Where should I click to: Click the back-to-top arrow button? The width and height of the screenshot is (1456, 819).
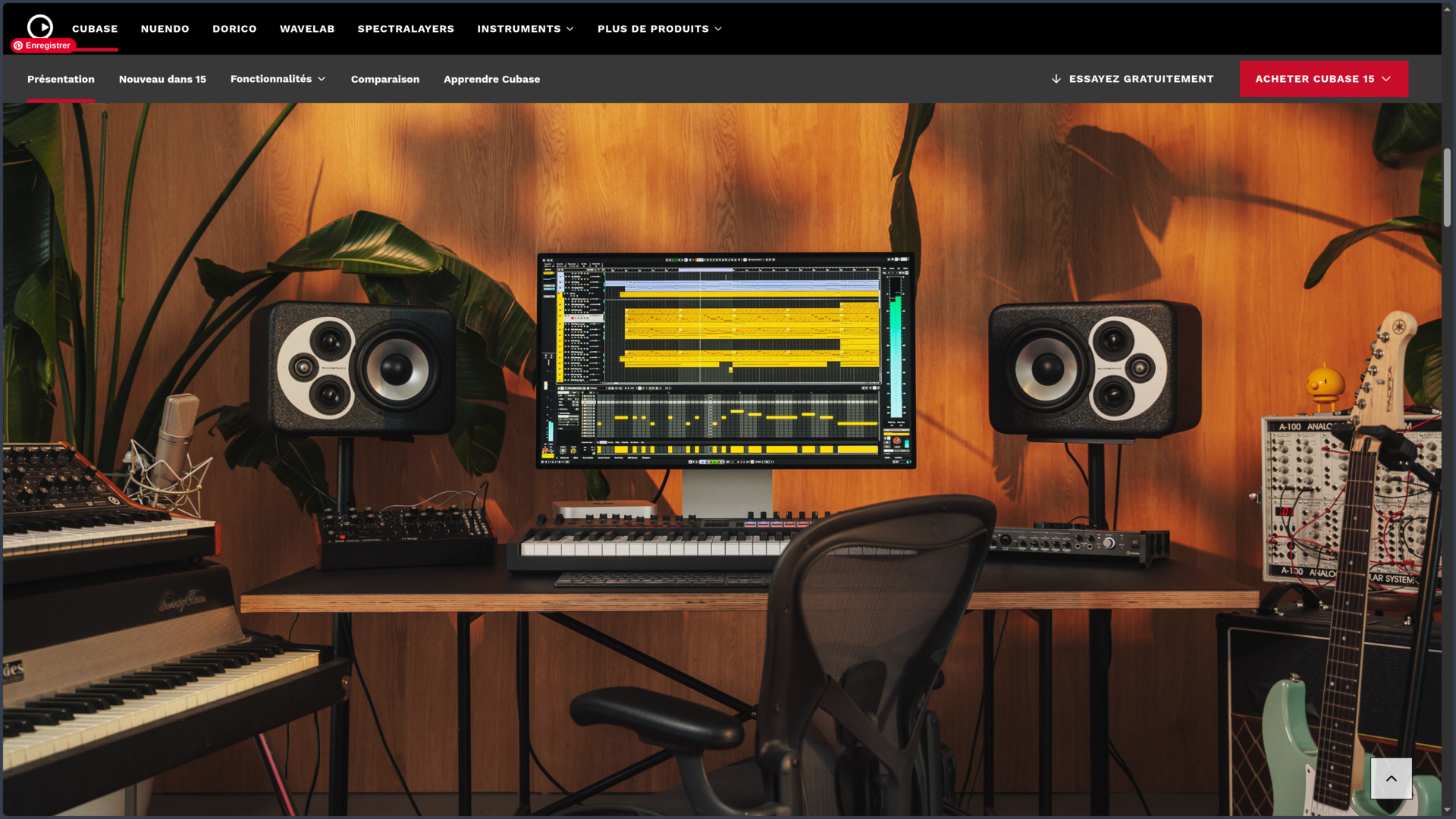[1392, 778]
